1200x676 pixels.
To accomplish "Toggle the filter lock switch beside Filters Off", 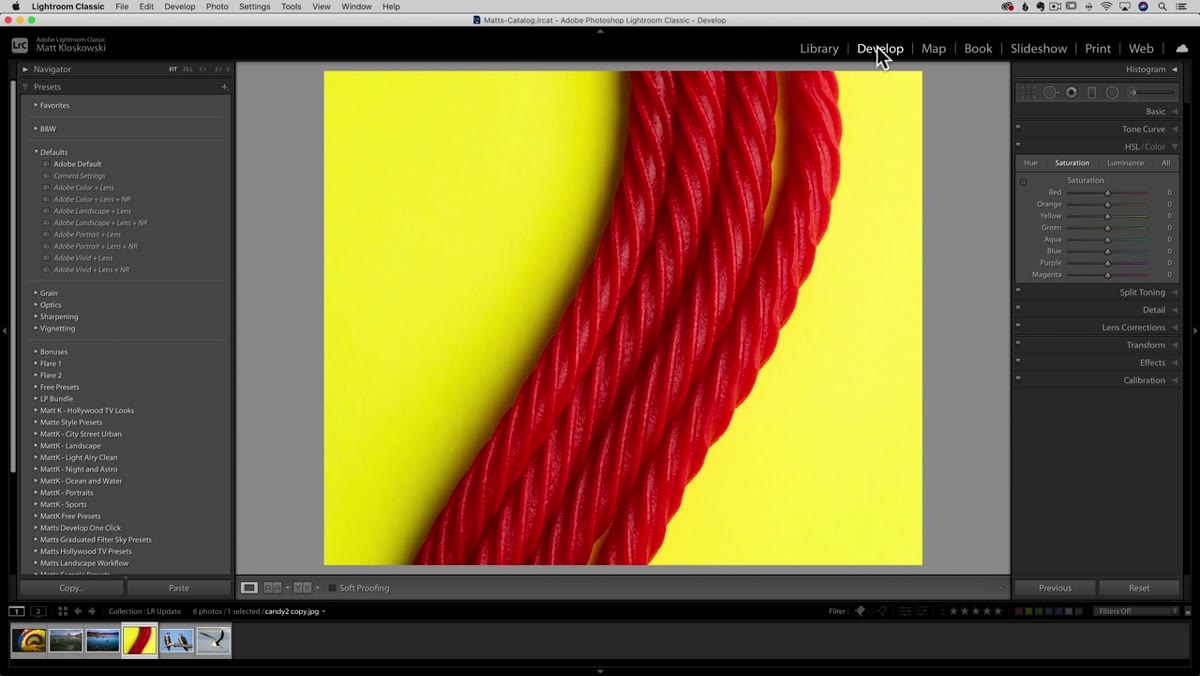I will coord(1188,611).
